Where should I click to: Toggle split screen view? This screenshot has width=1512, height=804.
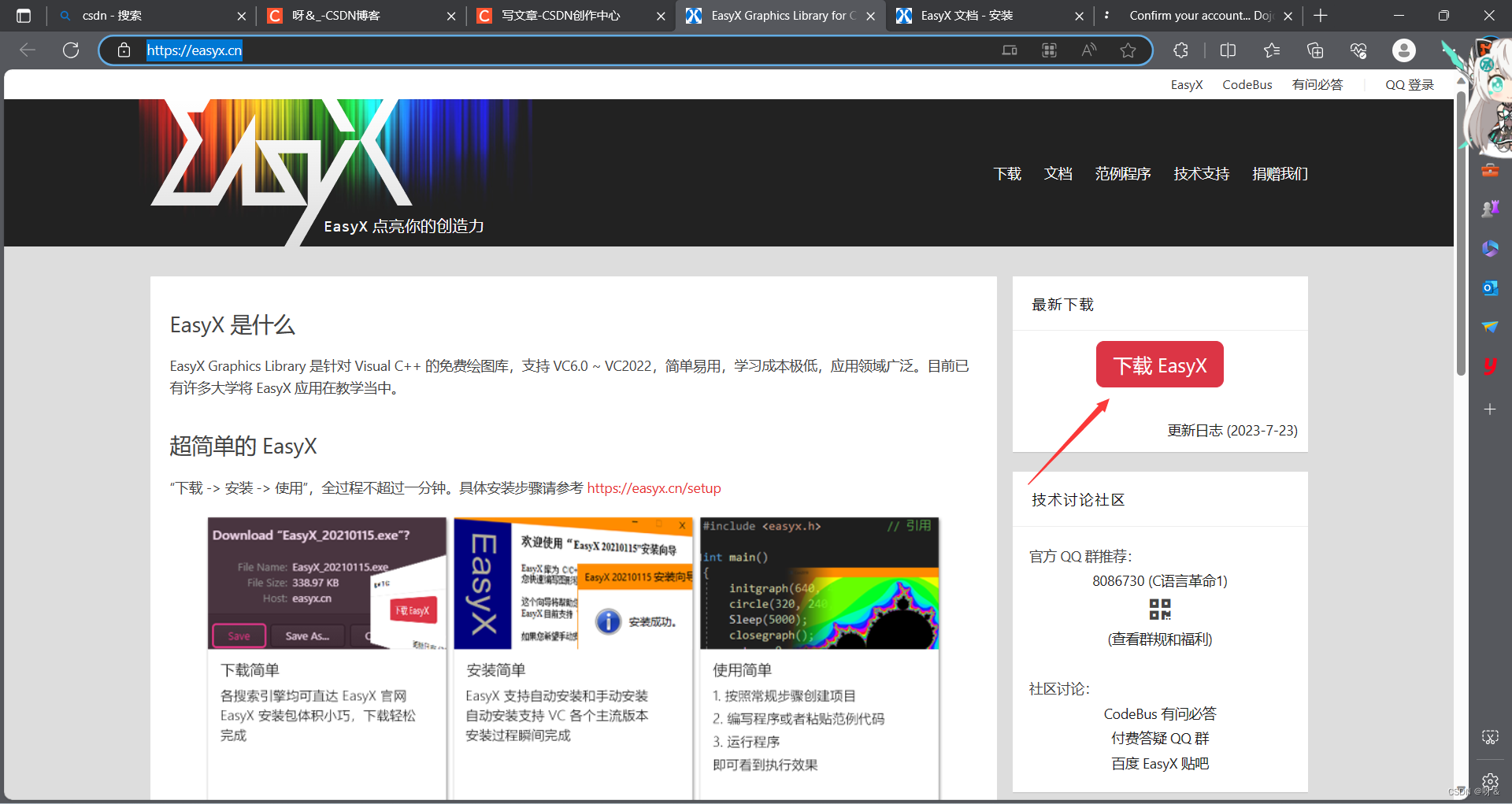[x=1229, y=50]
